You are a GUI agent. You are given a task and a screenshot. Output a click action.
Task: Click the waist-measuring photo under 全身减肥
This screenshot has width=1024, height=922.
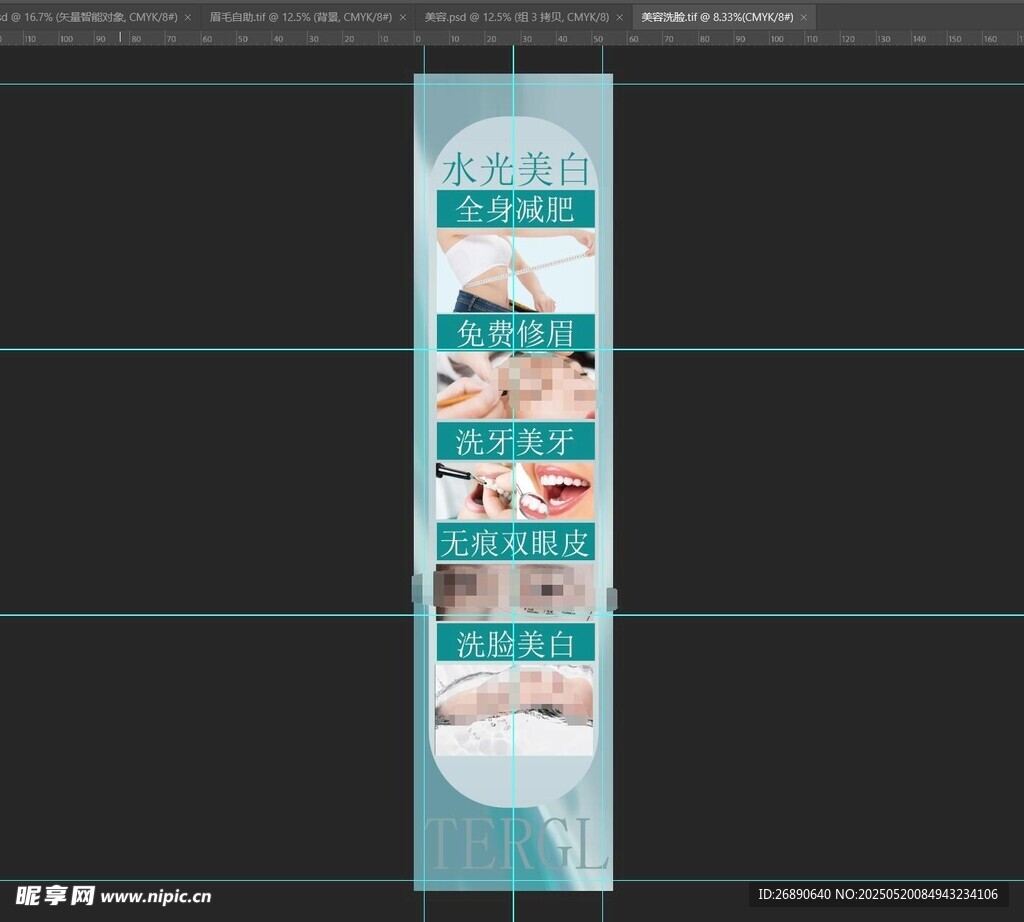click(x=516, y=270)
